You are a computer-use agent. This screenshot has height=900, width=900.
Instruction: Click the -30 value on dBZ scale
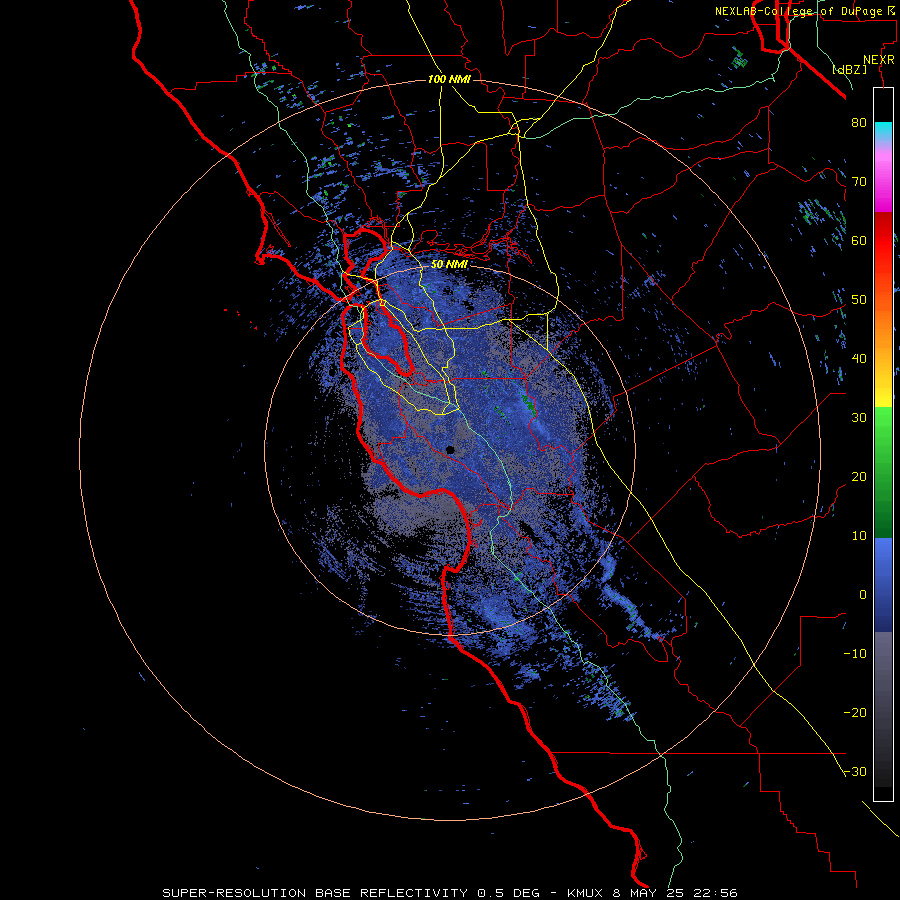pos(855,772)
